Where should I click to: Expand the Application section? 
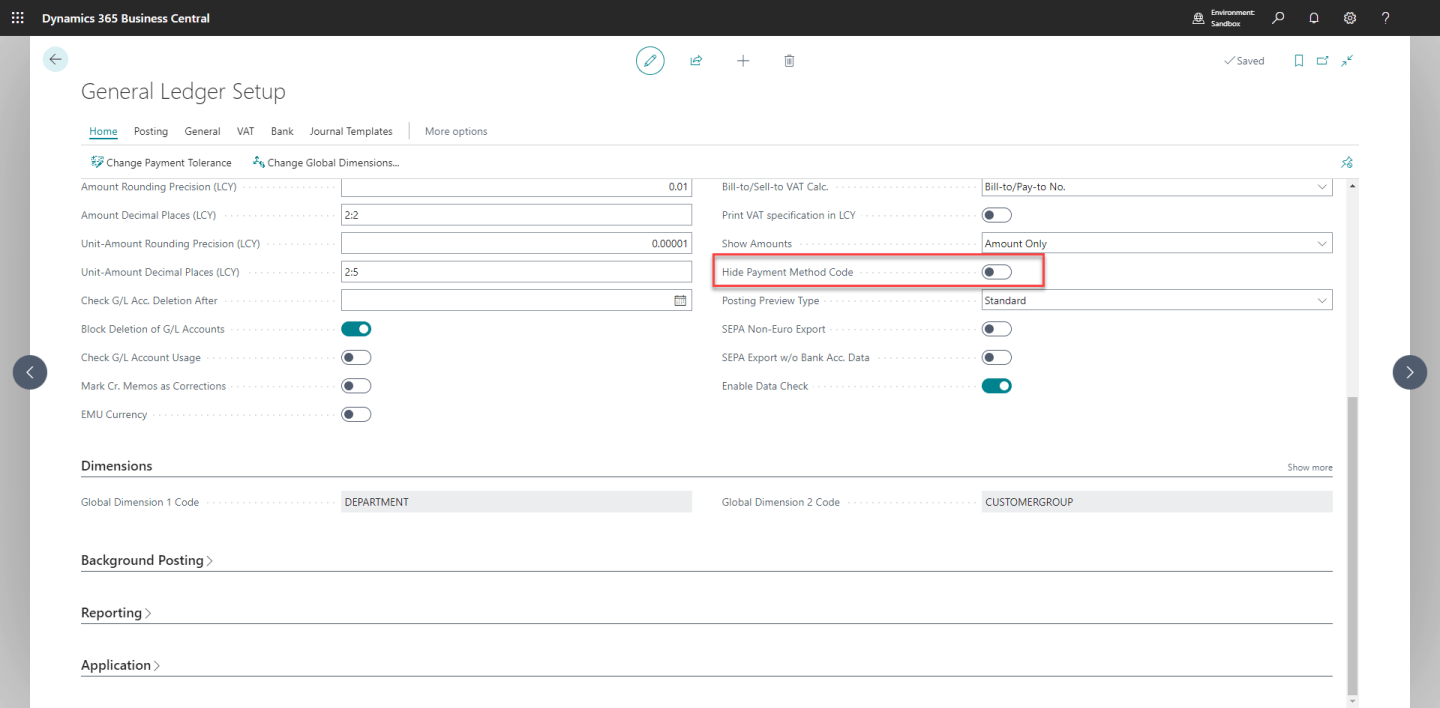(120, 665)
